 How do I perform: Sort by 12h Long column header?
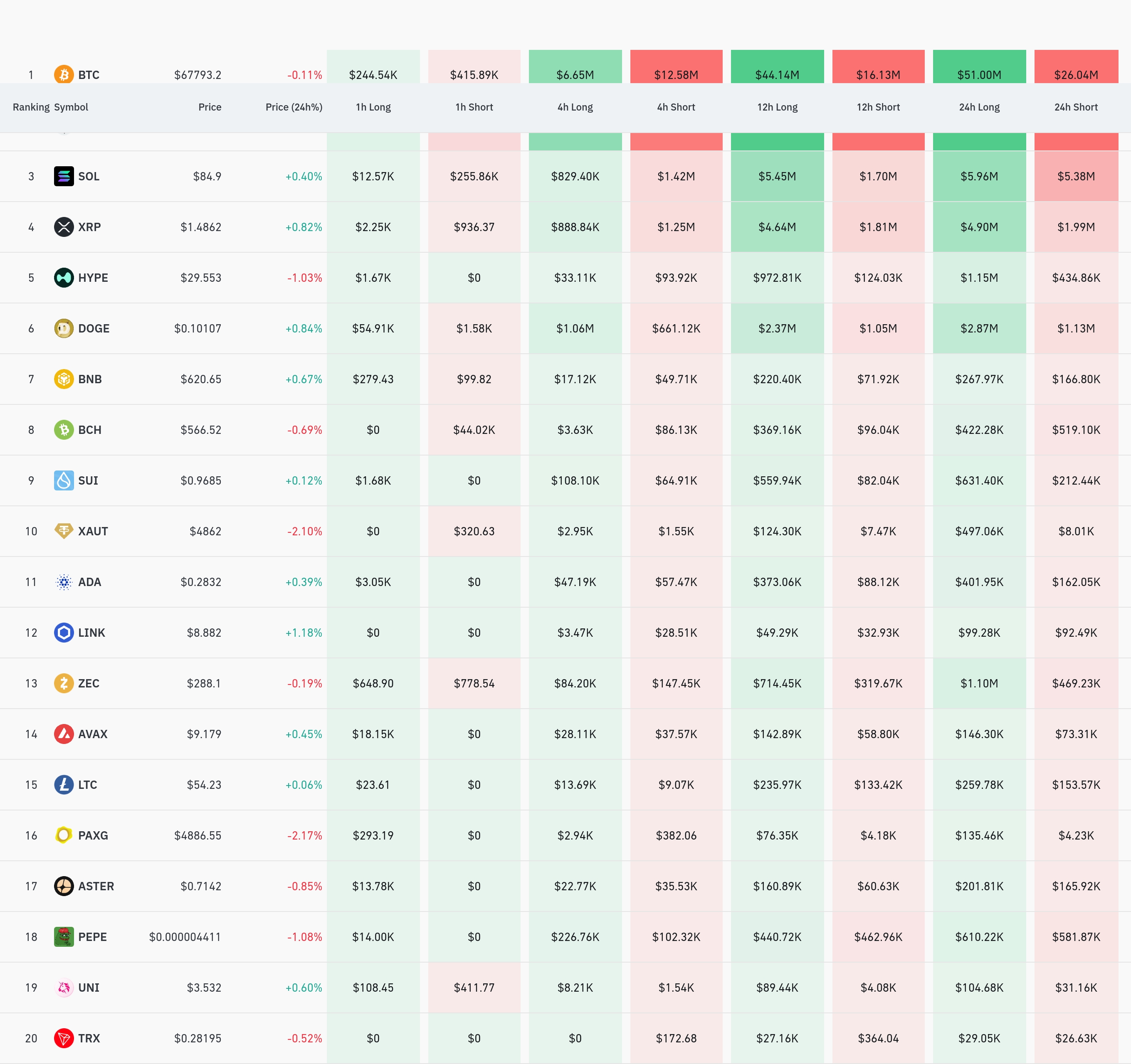pos(777,107)
